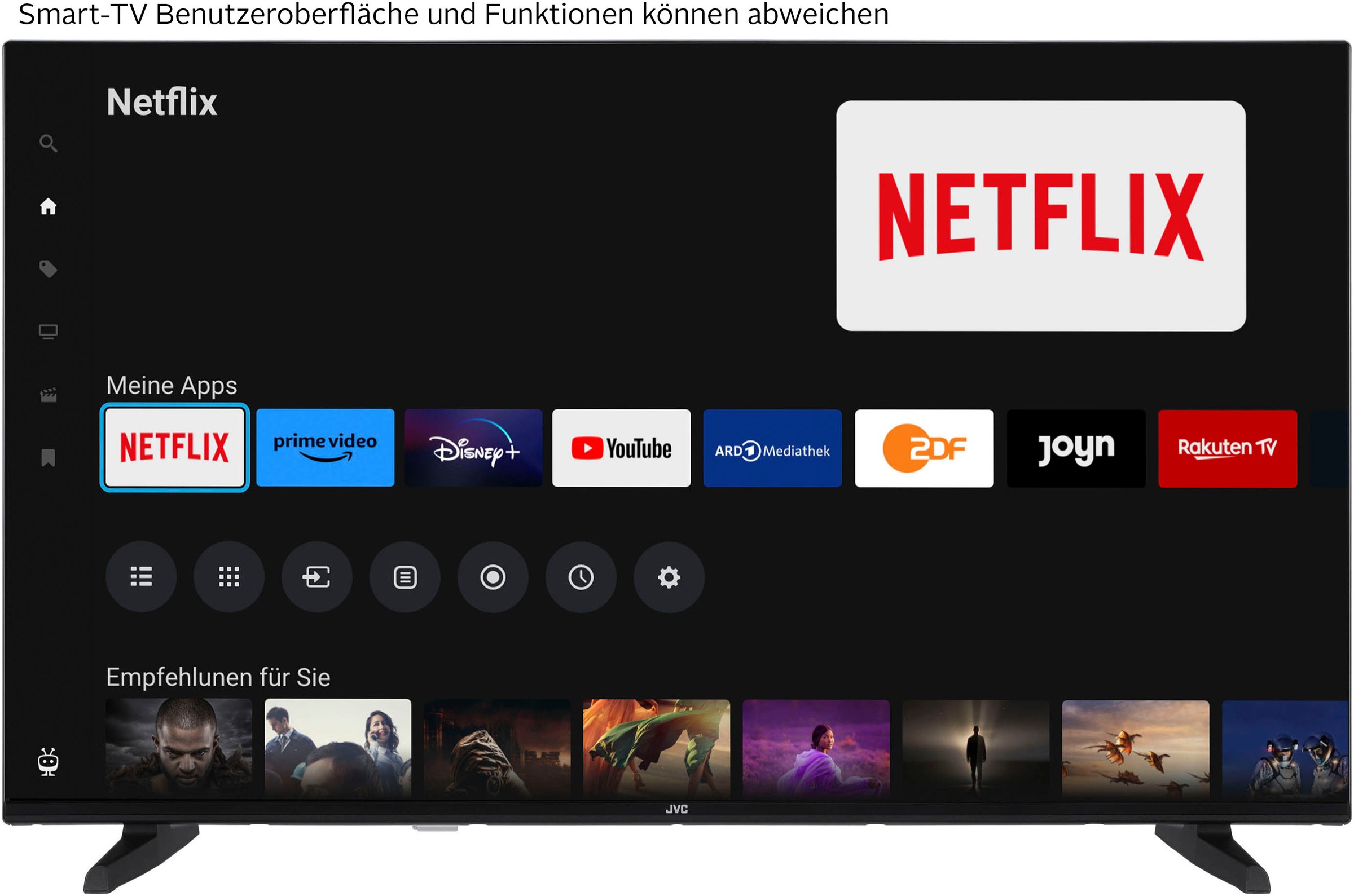This screenshot has height=896, width=1354.
Task: Open the Disney+ app tile
Action: [473, 448]
